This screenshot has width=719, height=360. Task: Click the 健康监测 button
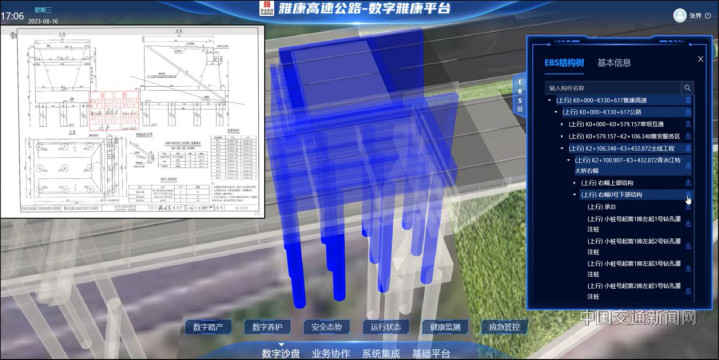[445, 327]
